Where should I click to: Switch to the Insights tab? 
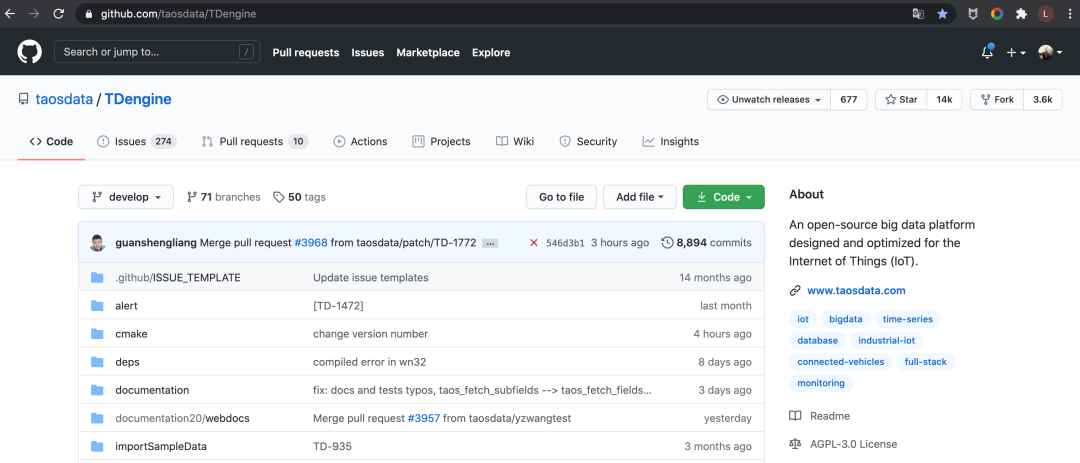tap(670, 141)
